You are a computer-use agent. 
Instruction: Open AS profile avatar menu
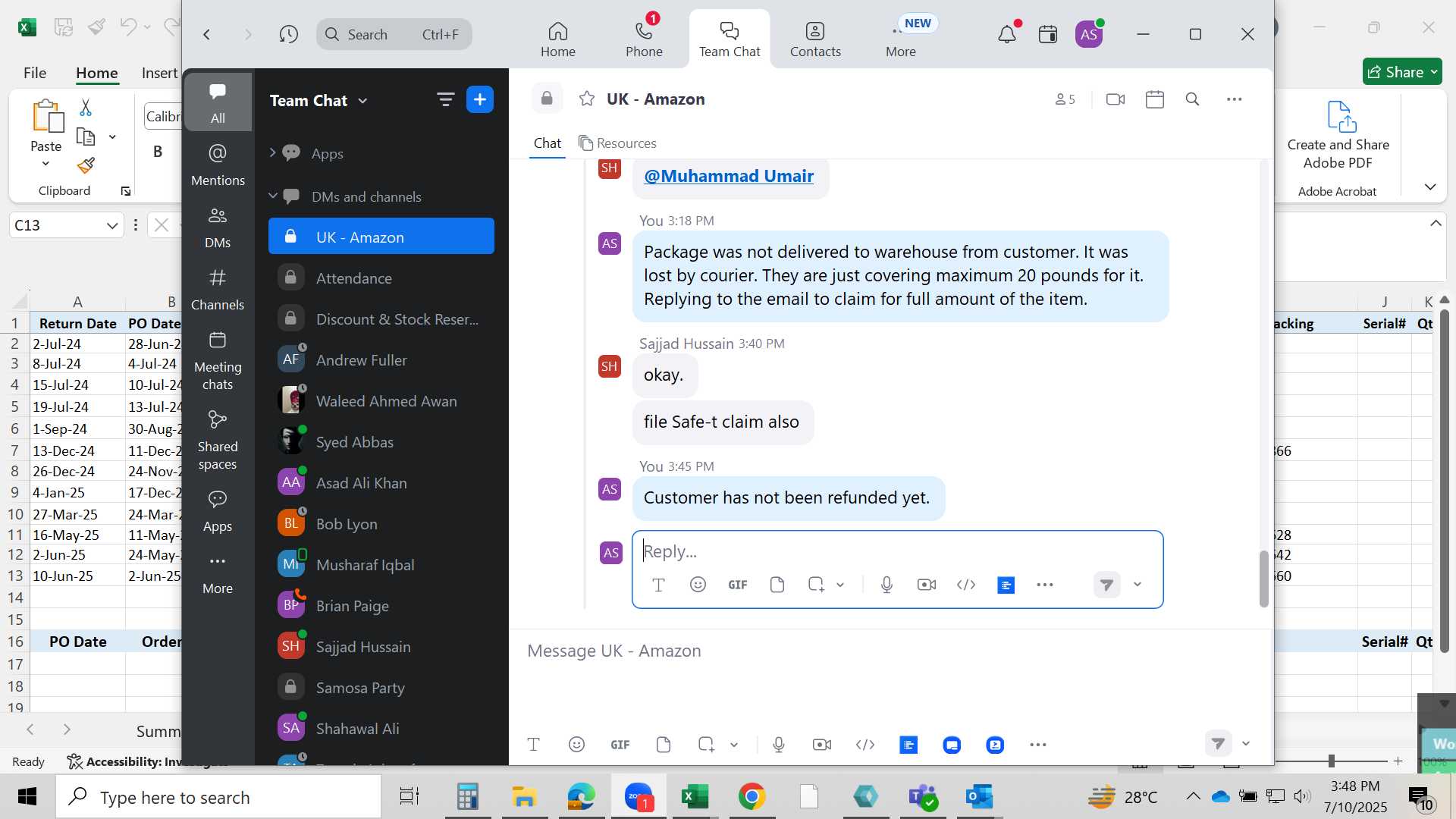1089,34
